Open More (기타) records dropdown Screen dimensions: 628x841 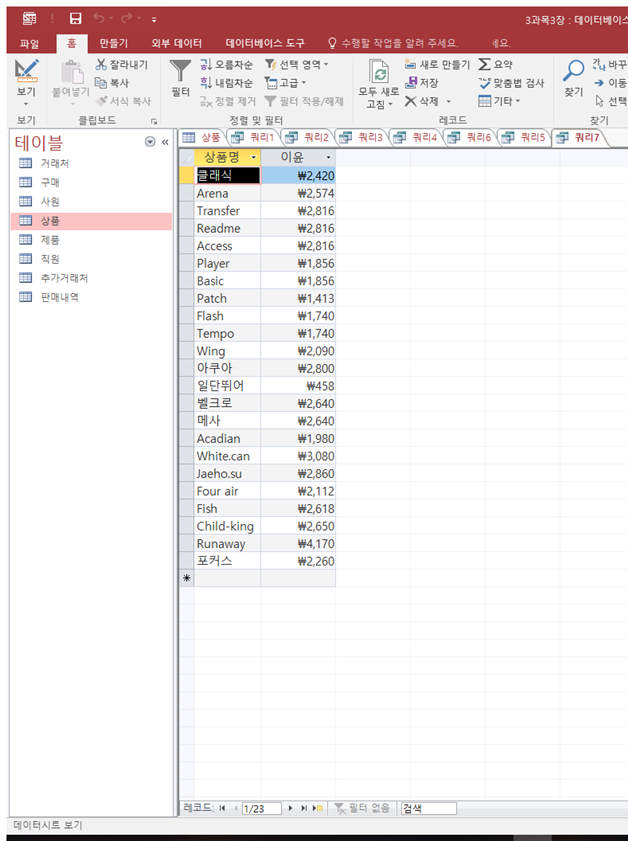499,101
